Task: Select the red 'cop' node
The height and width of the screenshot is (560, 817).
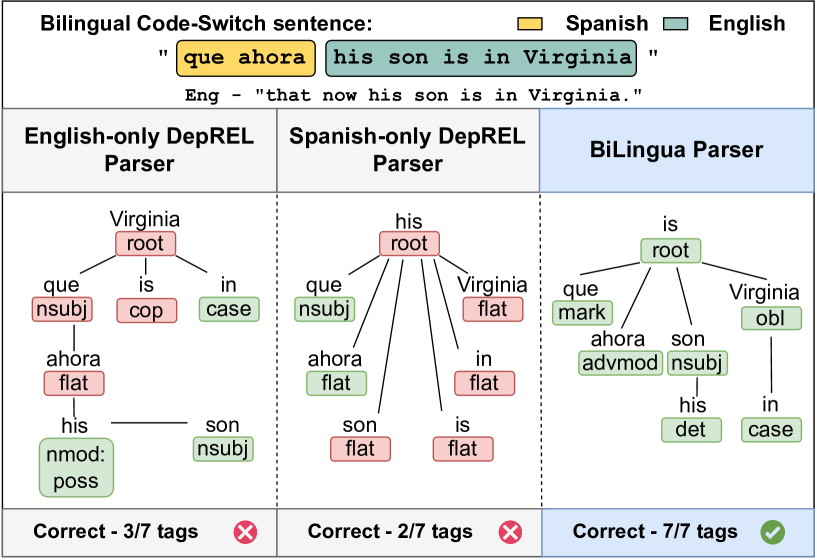Action: click(x=146, y=310)
